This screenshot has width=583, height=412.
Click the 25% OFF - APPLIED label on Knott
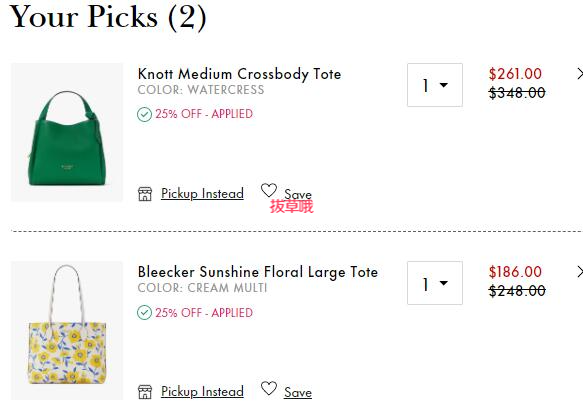(204, 114)
